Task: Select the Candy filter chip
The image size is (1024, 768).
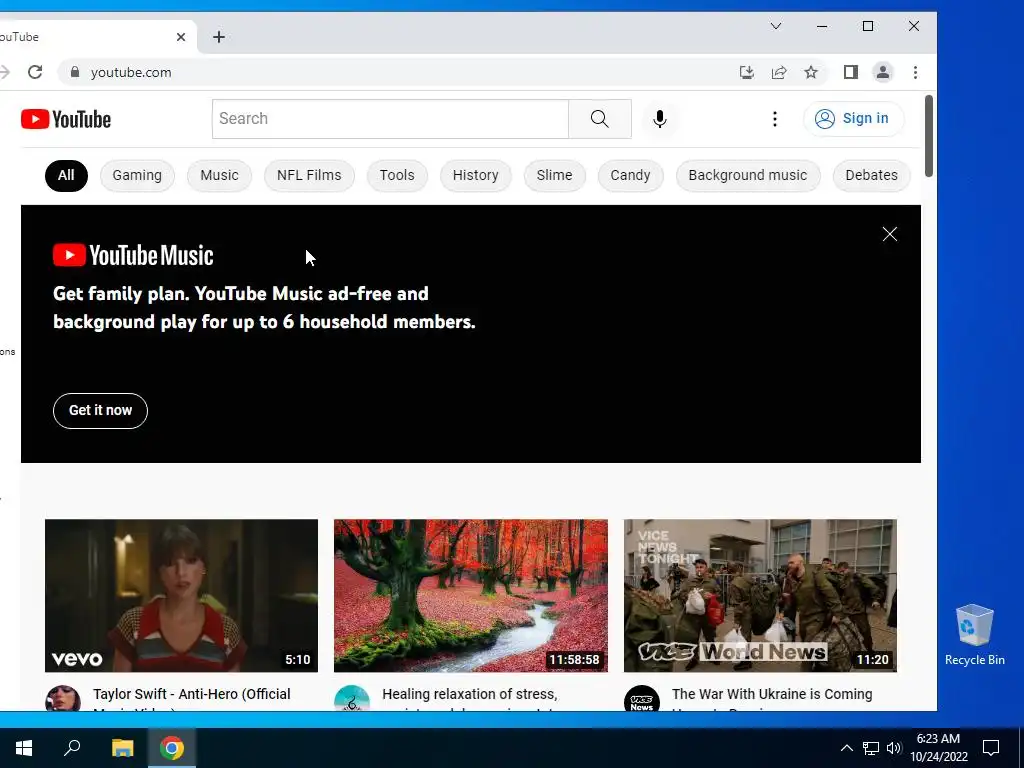Action: pos(630,176)
